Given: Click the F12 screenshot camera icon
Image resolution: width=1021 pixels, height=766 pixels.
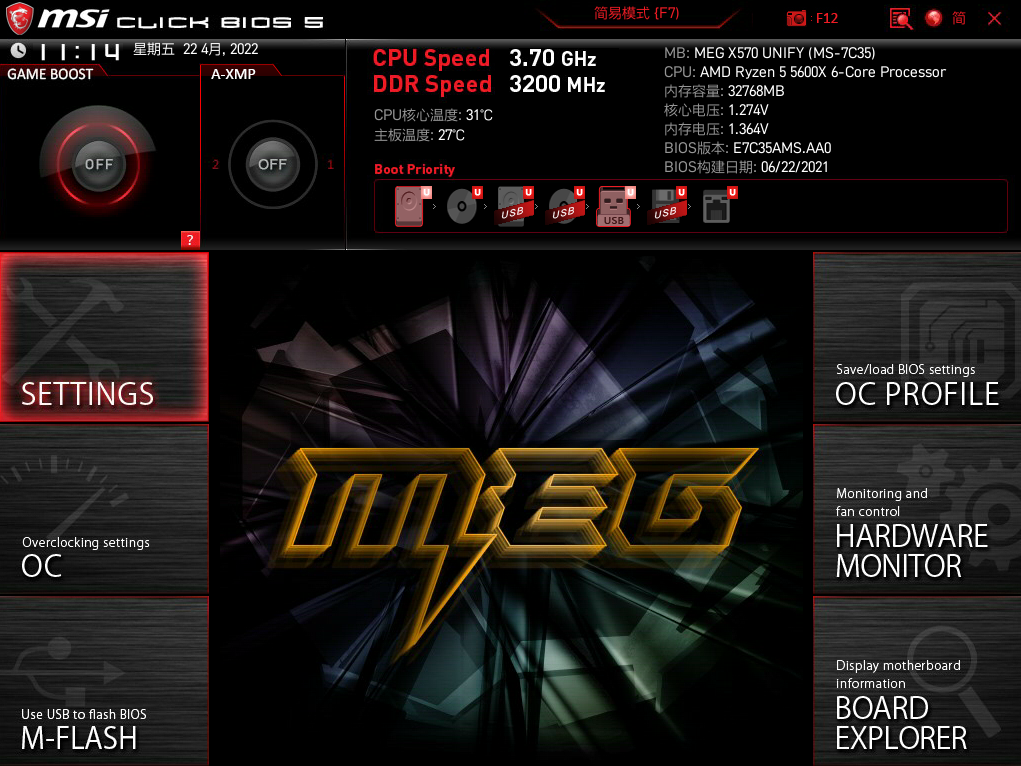Looking at the screenshot, I should pos(796,18).
